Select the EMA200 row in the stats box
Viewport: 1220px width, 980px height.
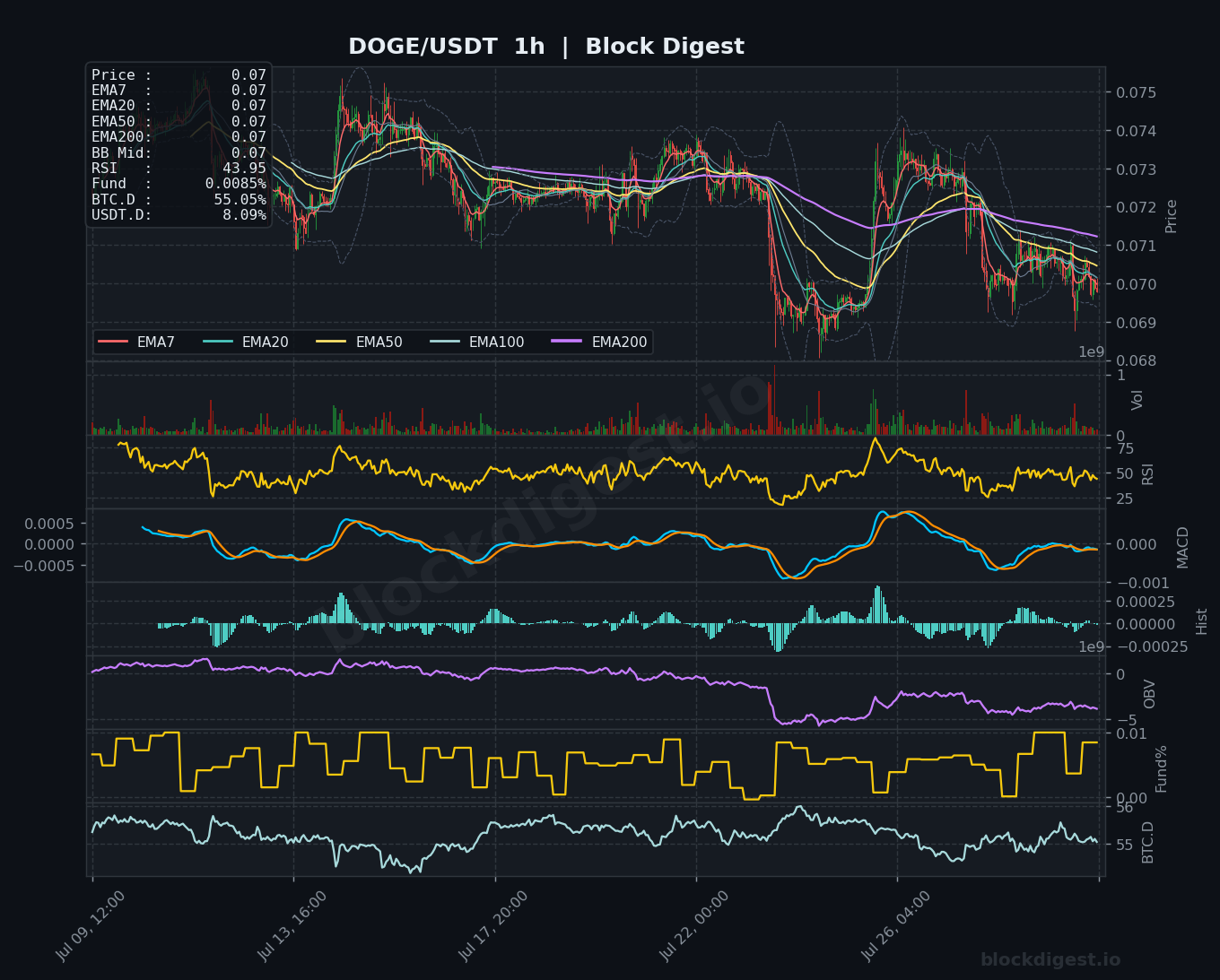(179, 137)
